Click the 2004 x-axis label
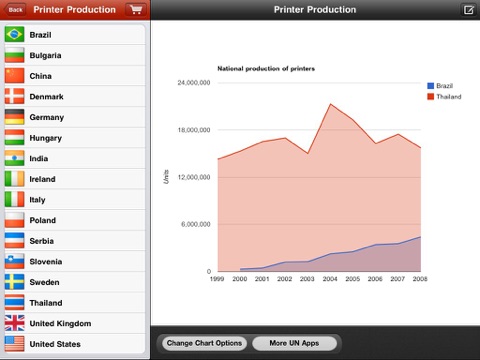480x360 pixels. [330, 279]
